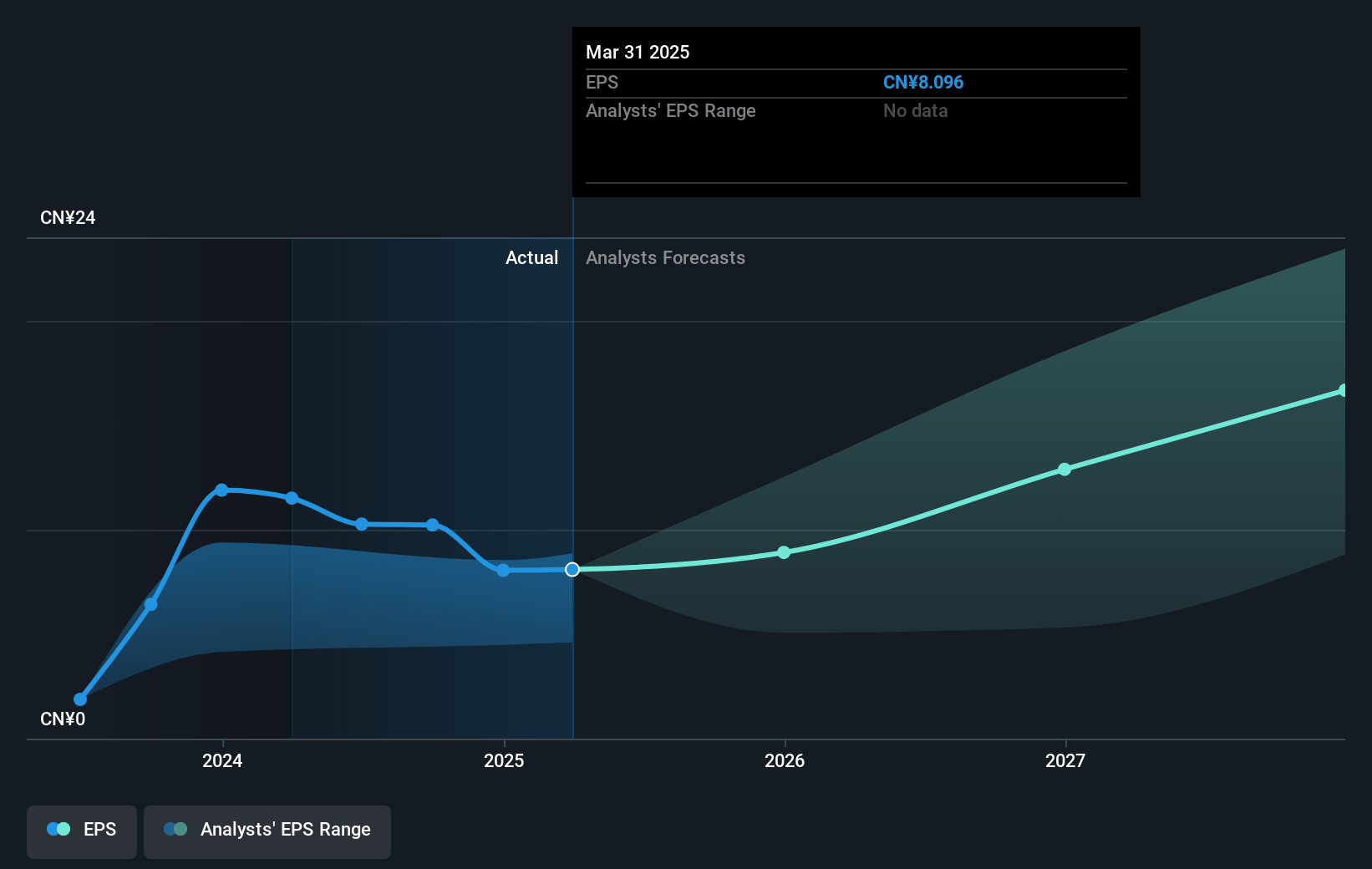Click the Mar 31 2025 tooltip date
Viewport: 1372px width, 869px height.
click(638, 53)
